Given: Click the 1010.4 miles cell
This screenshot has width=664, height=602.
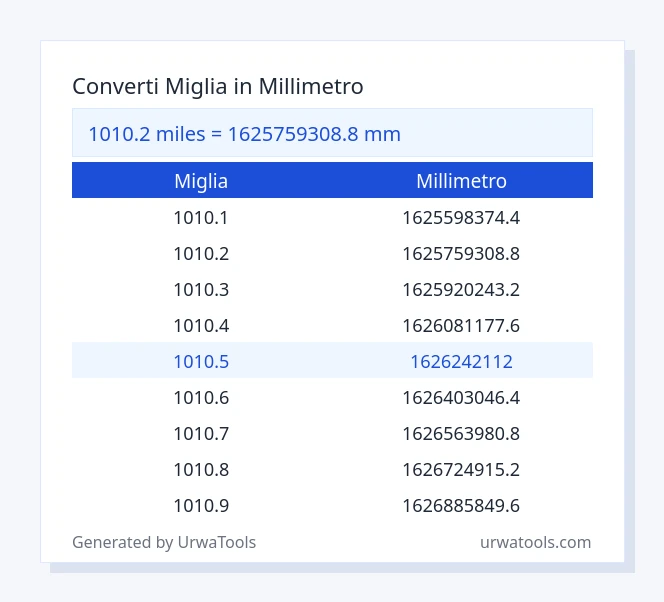Looking at the screenshot, I should [201, 326].
